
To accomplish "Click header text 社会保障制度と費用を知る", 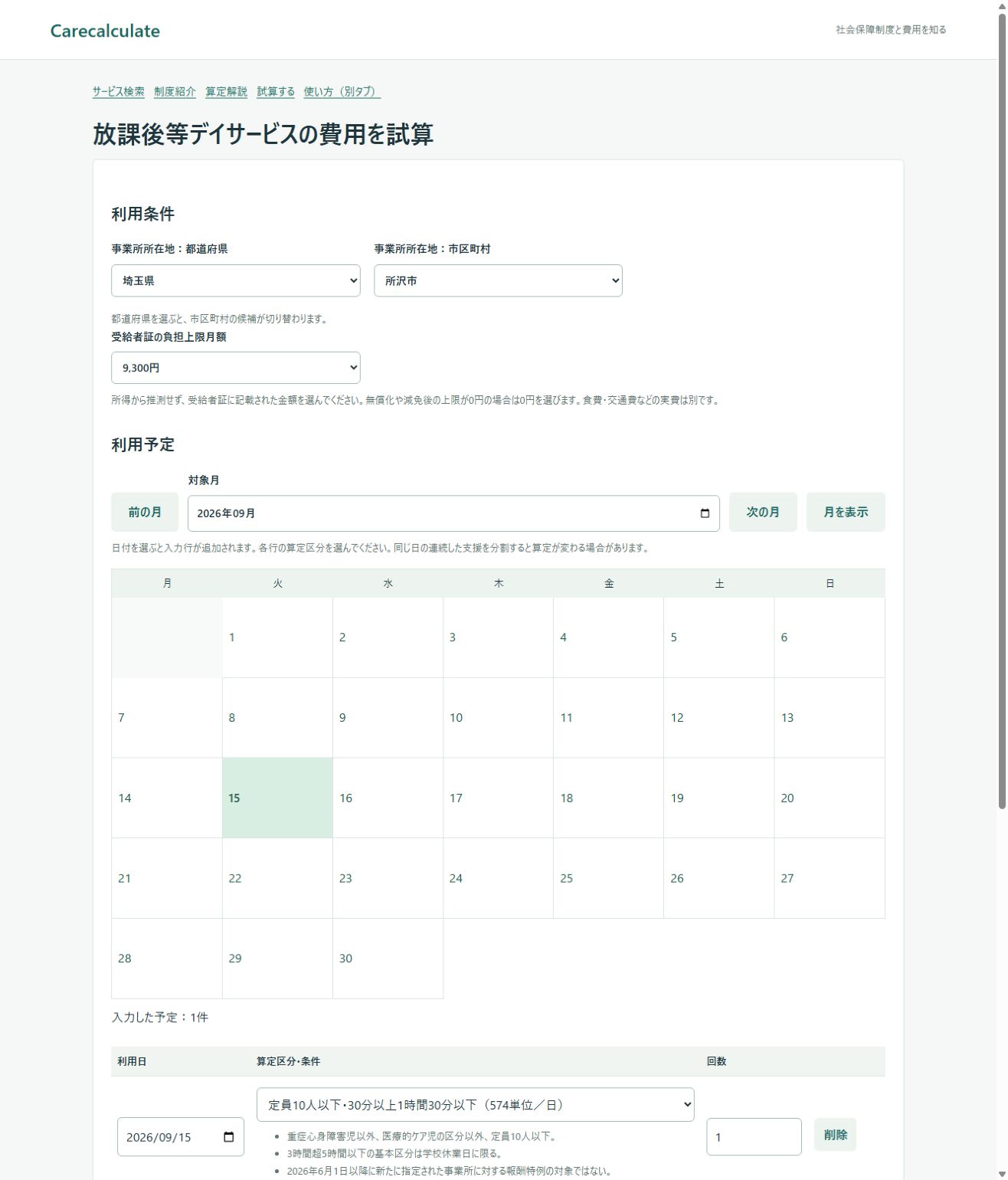I will (x=891, y=30).
